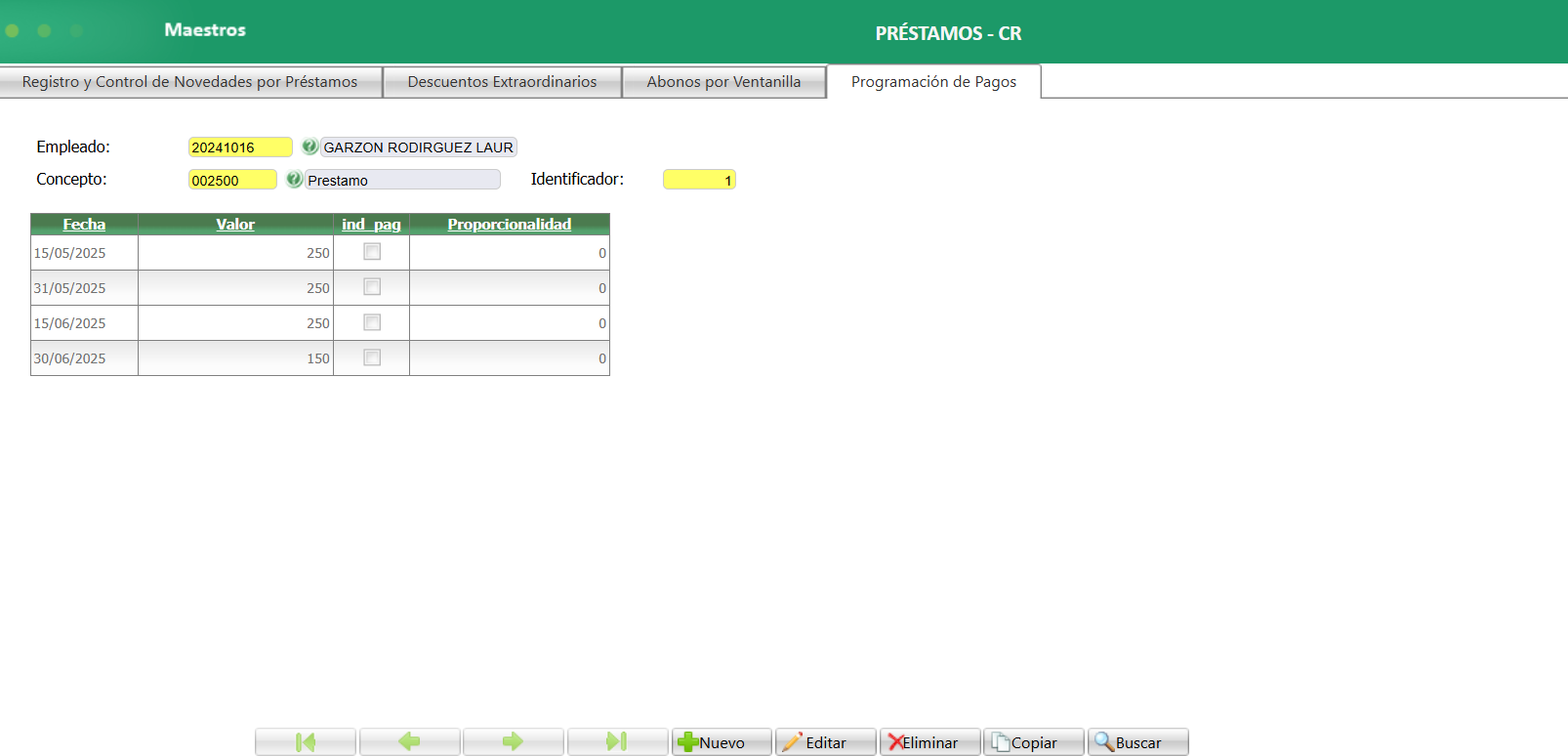
Task: Open Registro y Control de Novedades tab
Action: (190, 82)
